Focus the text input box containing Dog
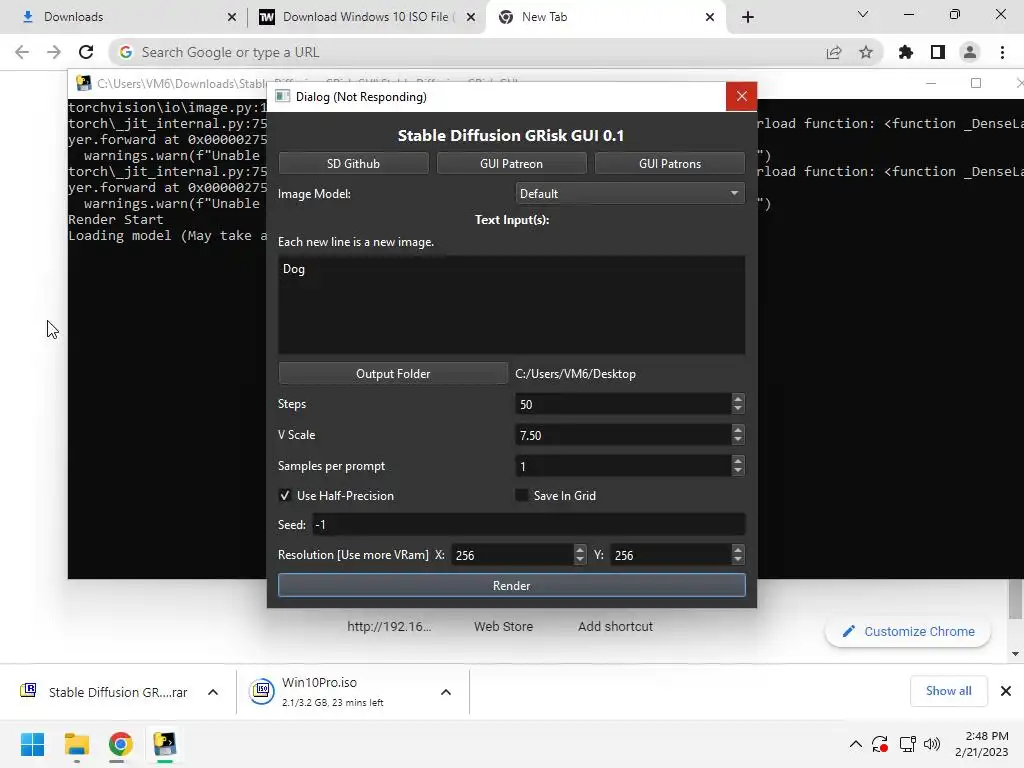Screen dimensions: 1024x768 pos(511,304)
